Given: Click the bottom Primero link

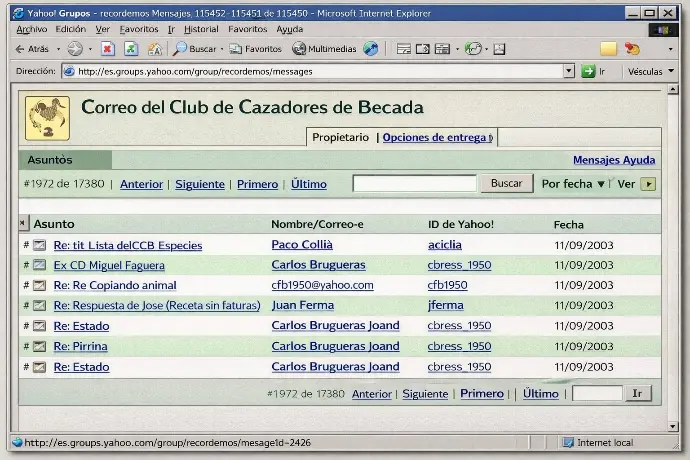Looking at the screenshot, I should point(482,394).
